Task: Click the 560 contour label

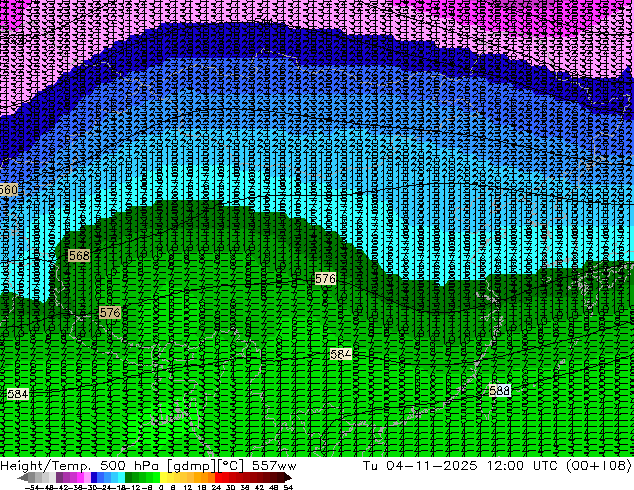Action: 8,190
